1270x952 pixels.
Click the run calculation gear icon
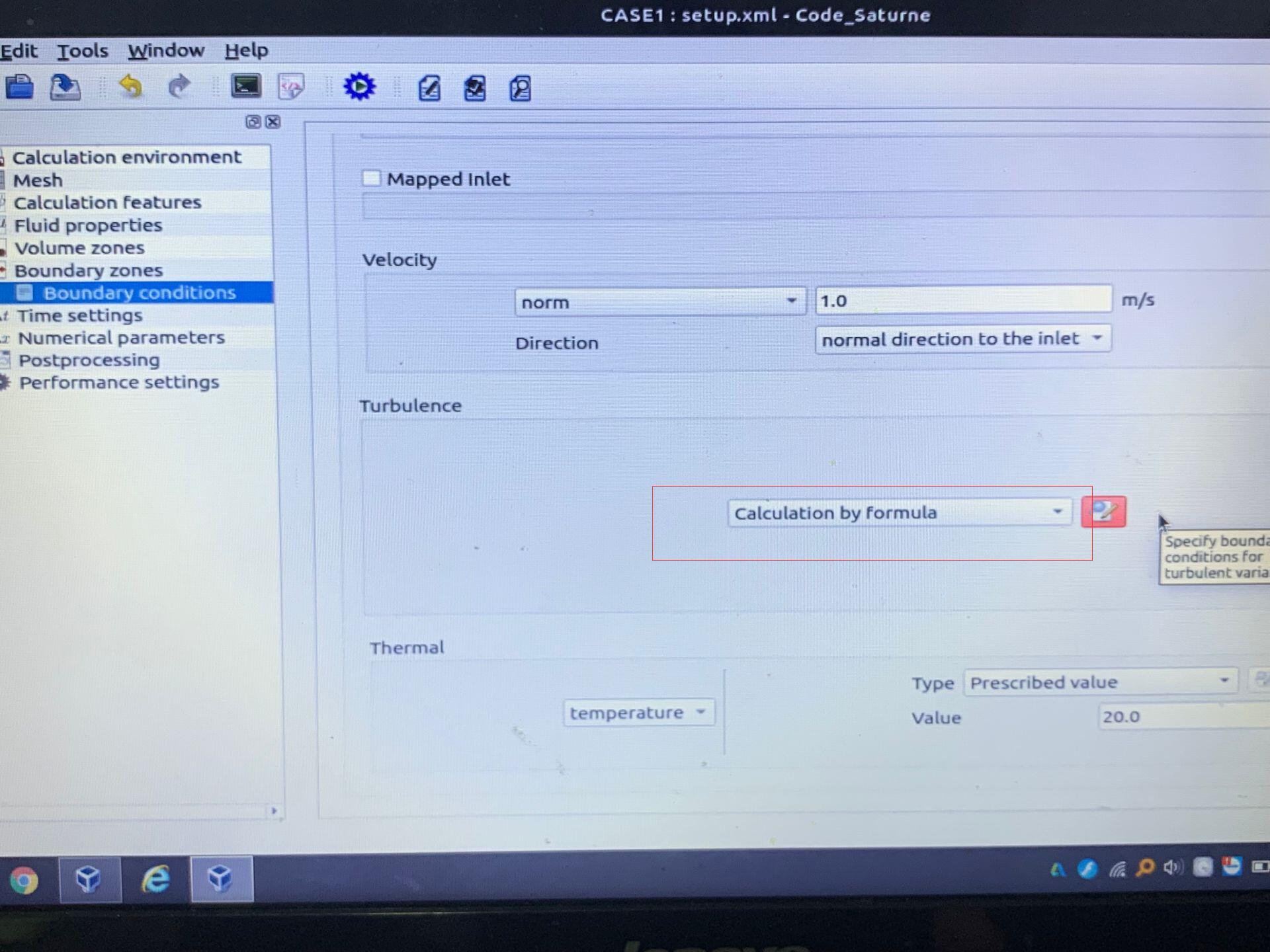359,87
